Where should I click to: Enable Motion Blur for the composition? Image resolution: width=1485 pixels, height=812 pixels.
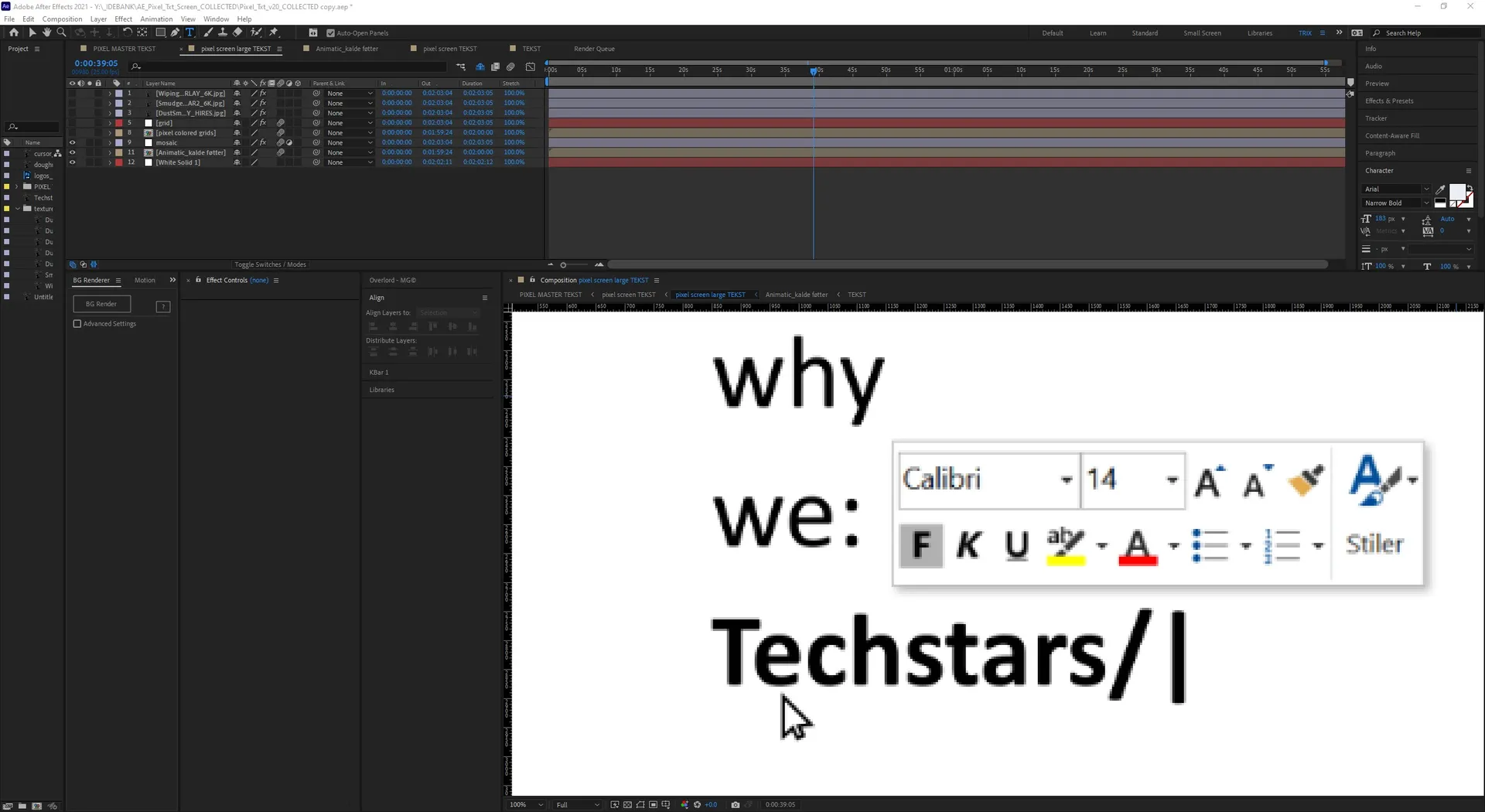click(x=510, y=67)
